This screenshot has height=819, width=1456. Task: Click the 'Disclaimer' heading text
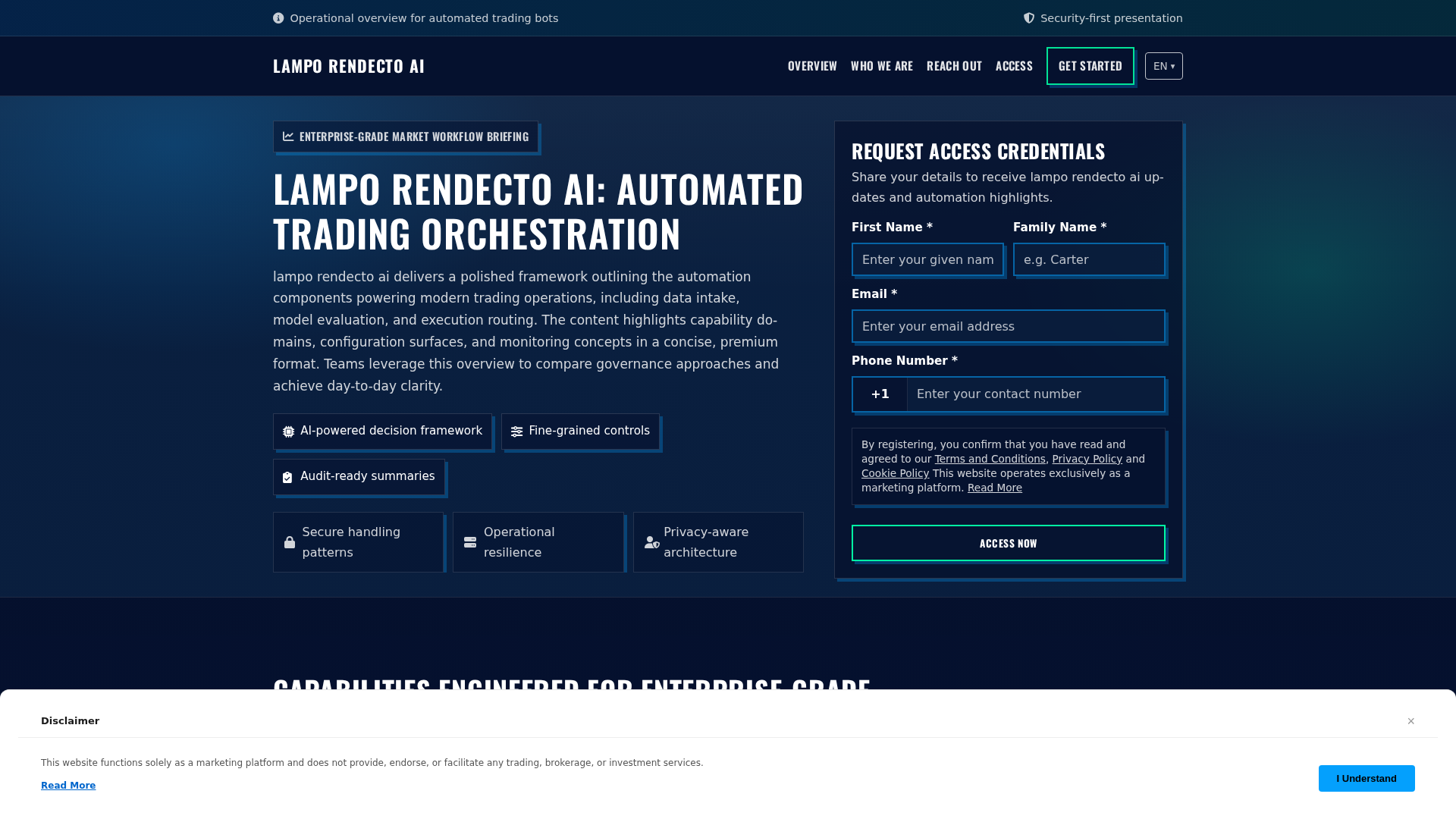point(70,721)
